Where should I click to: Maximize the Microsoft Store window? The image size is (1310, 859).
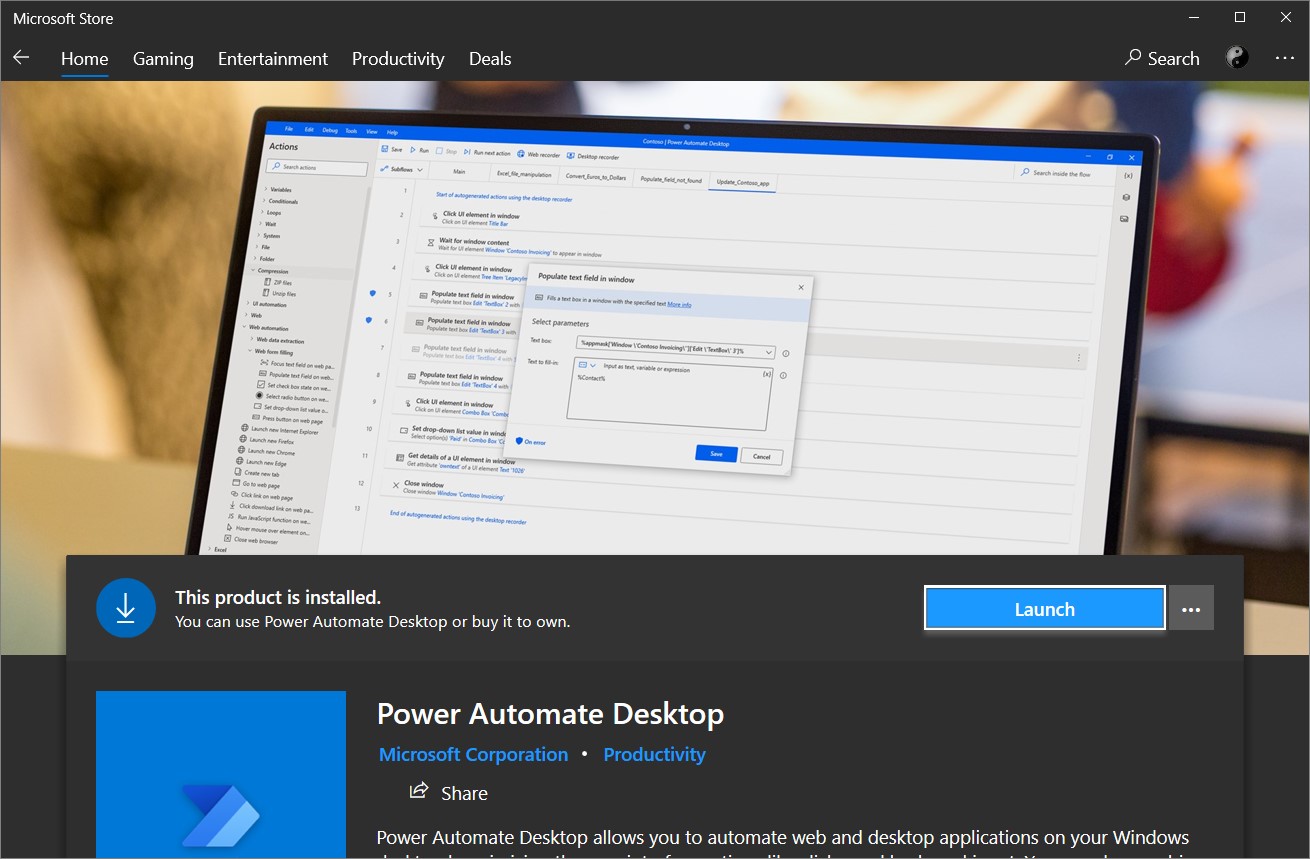click(1240, 17)
